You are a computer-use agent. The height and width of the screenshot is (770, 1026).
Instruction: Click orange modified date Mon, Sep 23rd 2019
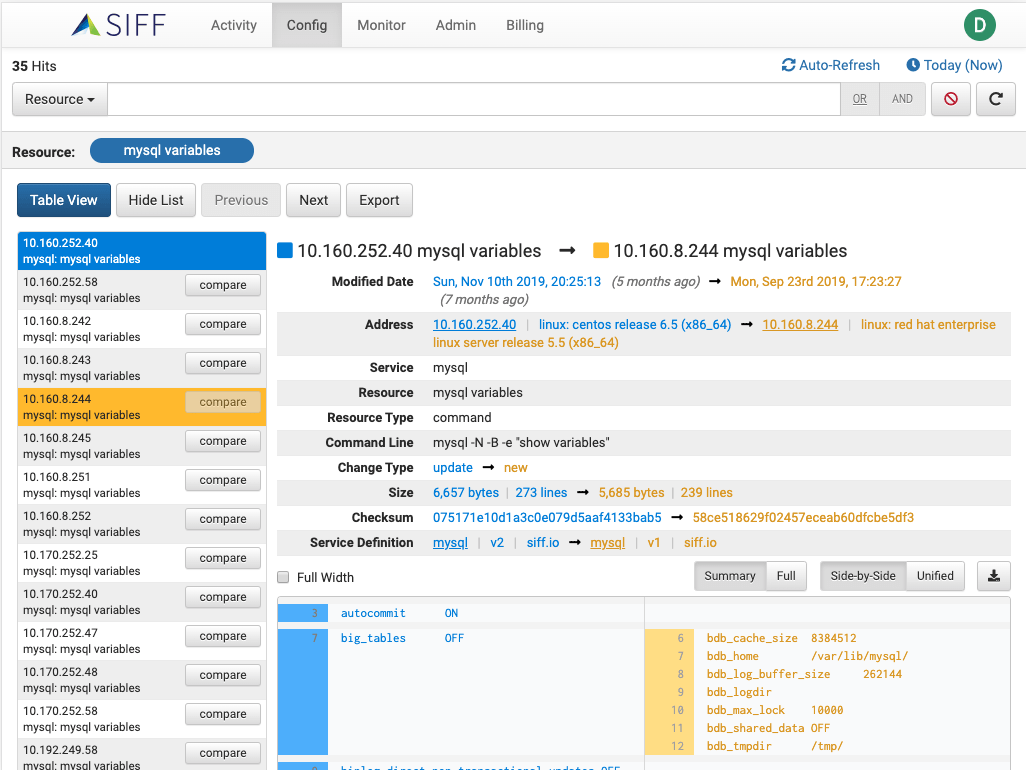point(815,281)
